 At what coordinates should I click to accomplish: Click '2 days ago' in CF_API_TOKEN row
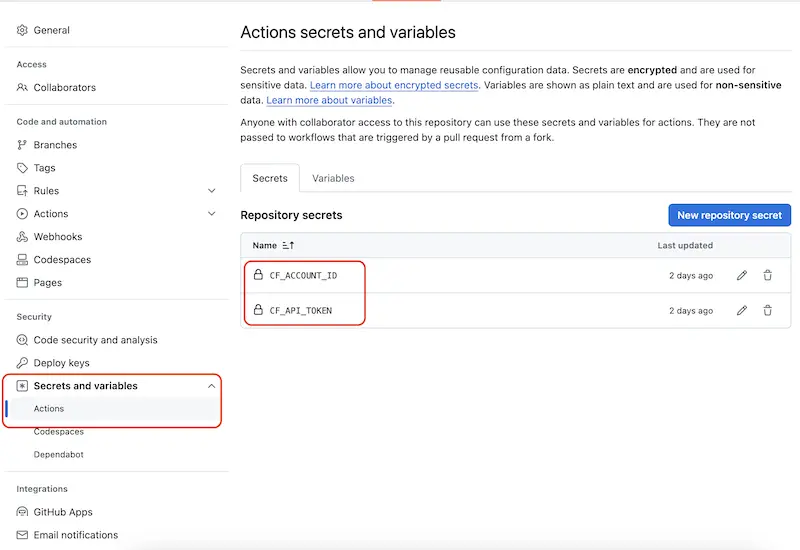[x=691, y=311]
